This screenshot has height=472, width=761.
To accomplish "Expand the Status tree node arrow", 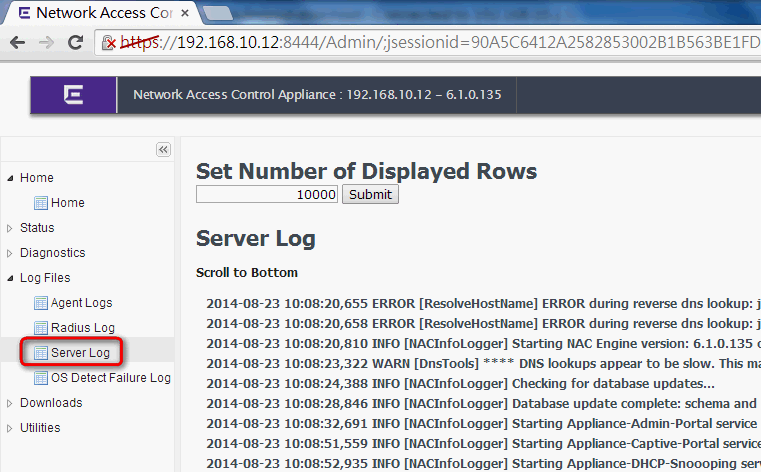I will [x=10, y=228].
